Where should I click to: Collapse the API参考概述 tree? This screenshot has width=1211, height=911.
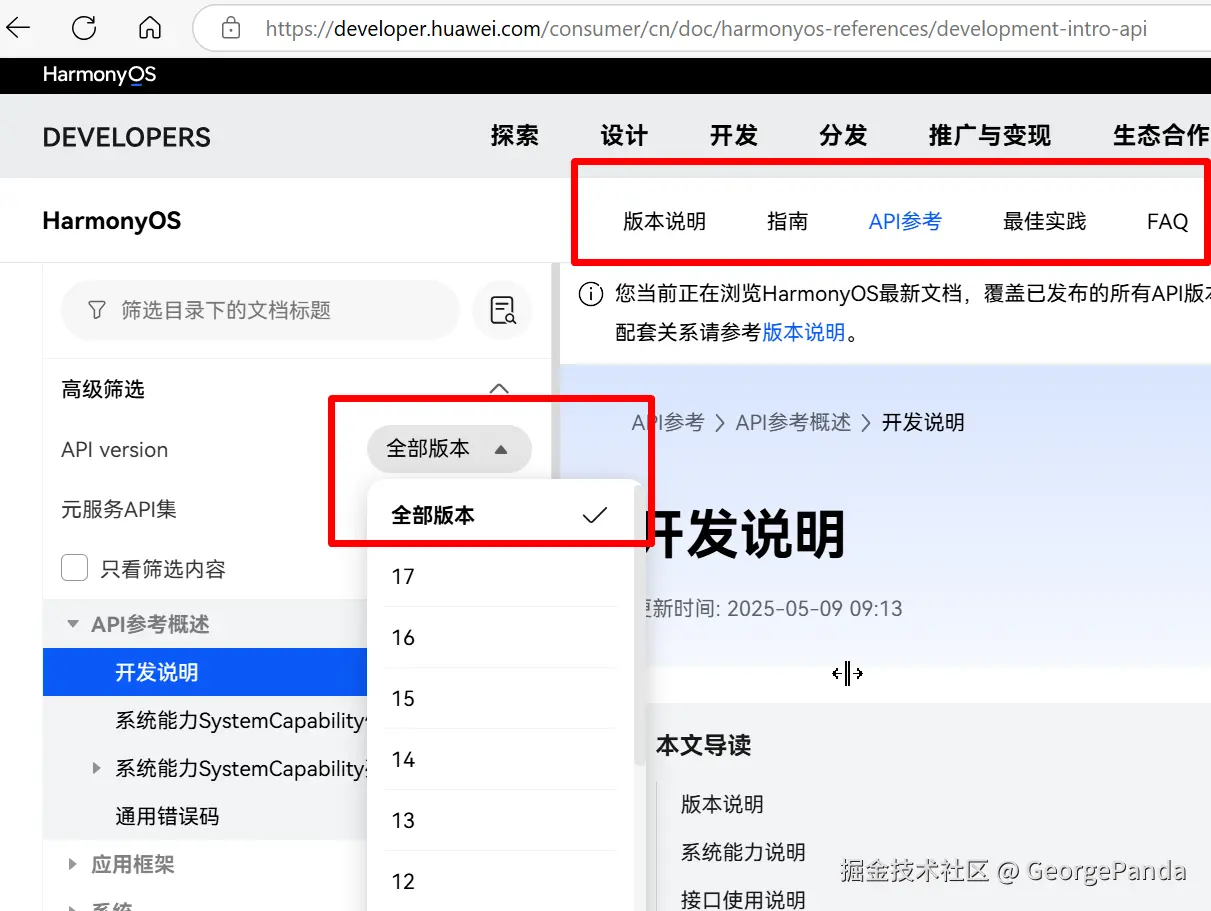pos(71,623)
